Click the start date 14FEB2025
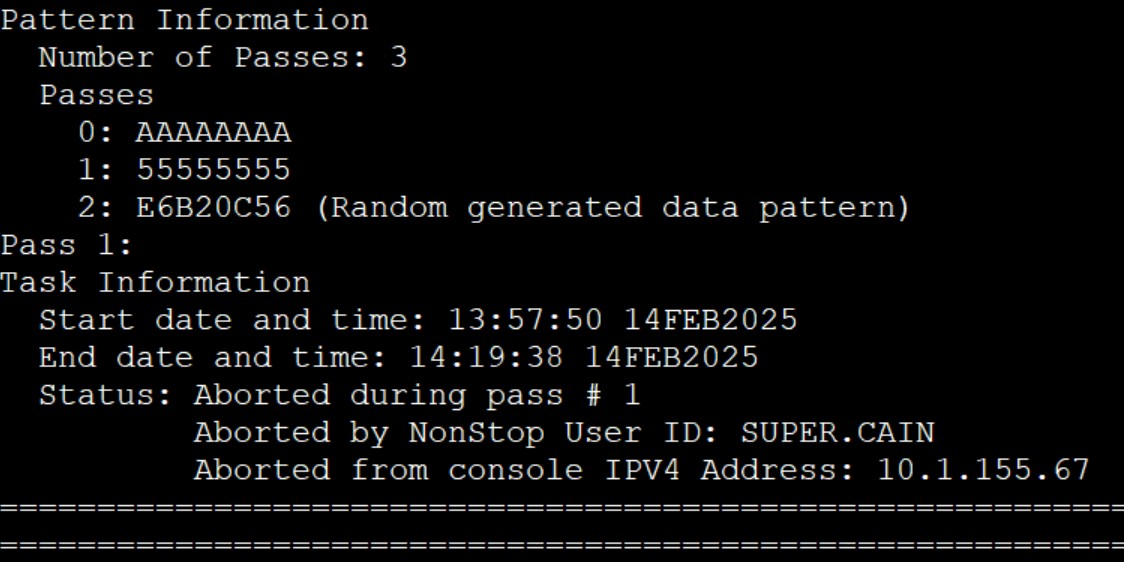 (710, 320)
